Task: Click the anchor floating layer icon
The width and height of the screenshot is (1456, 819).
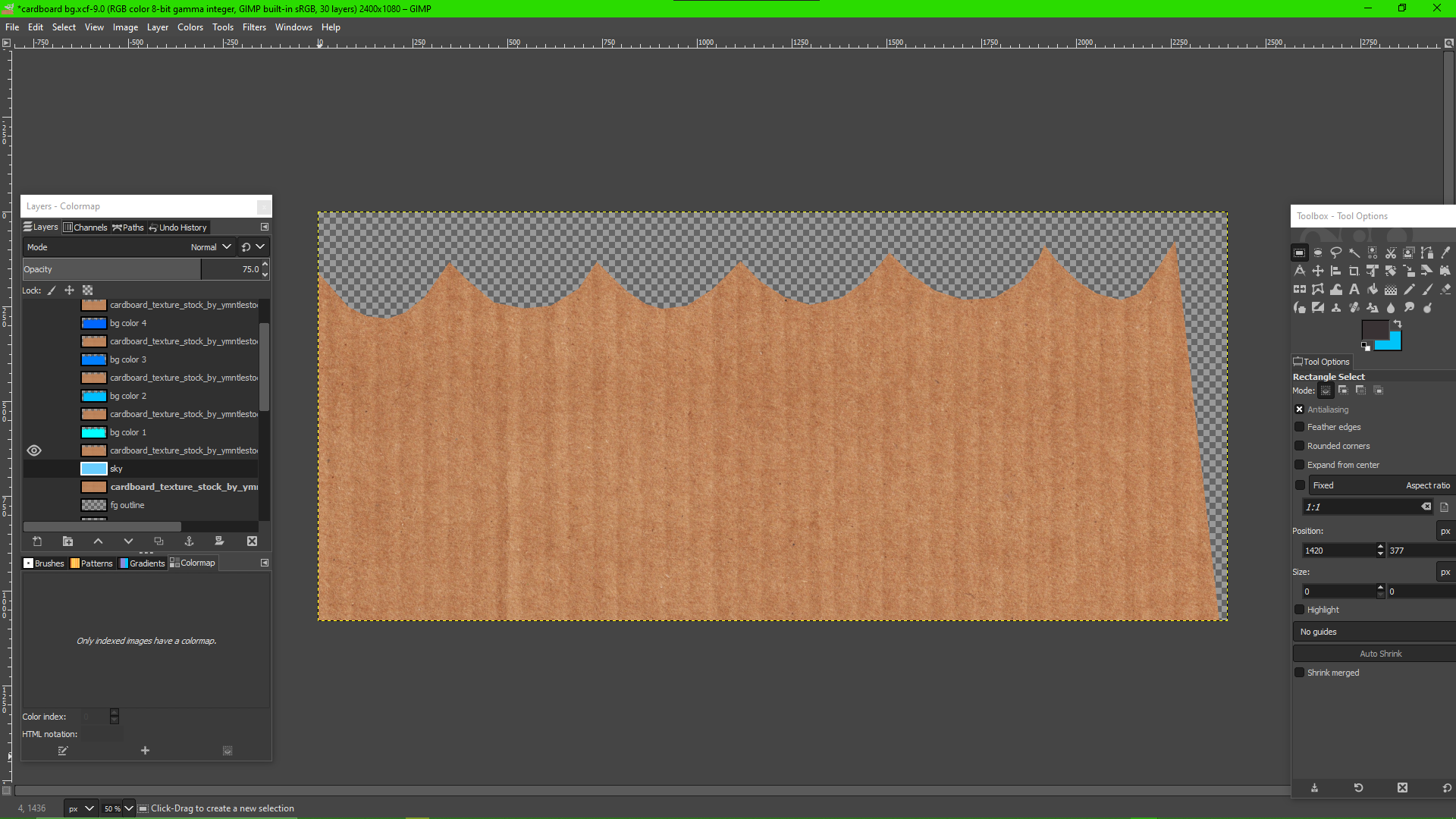Action: point(189,541)
